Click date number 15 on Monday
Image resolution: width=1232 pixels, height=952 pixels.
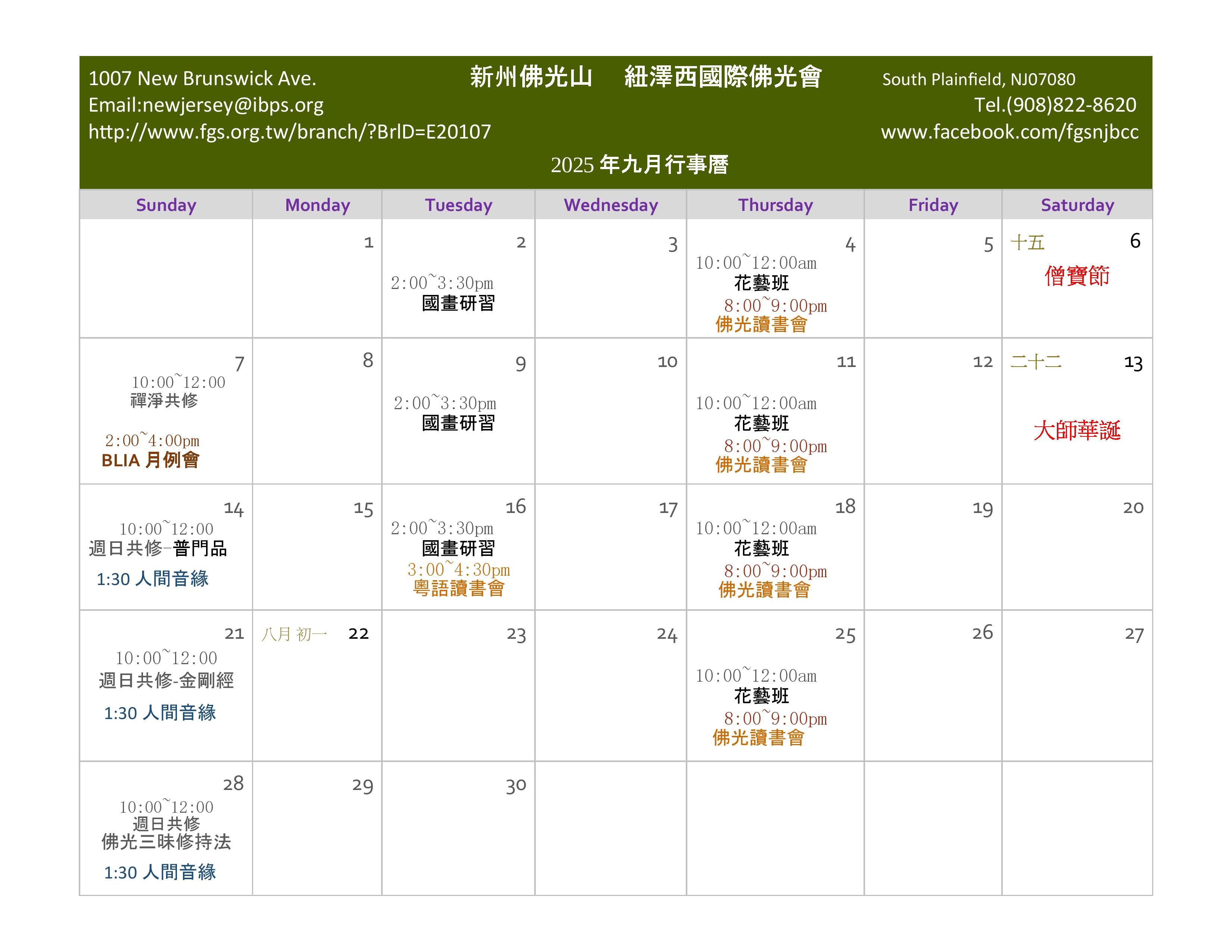point(363,509)
